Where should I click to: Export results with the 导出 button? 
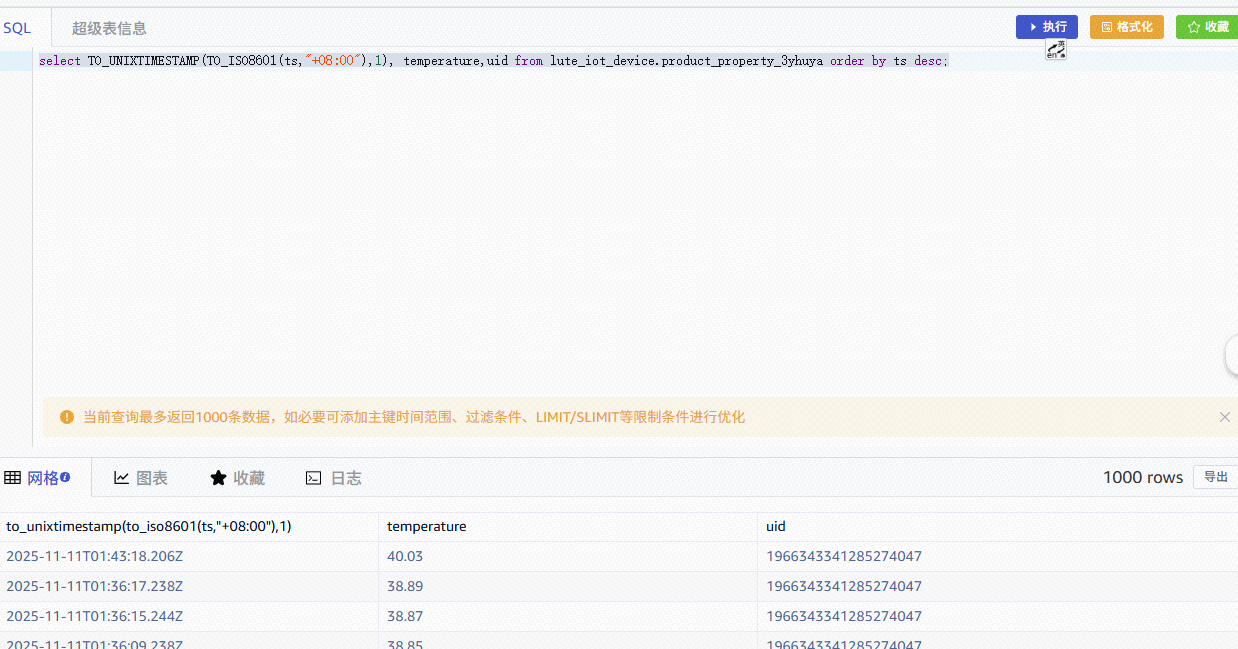coord(1215,477)
